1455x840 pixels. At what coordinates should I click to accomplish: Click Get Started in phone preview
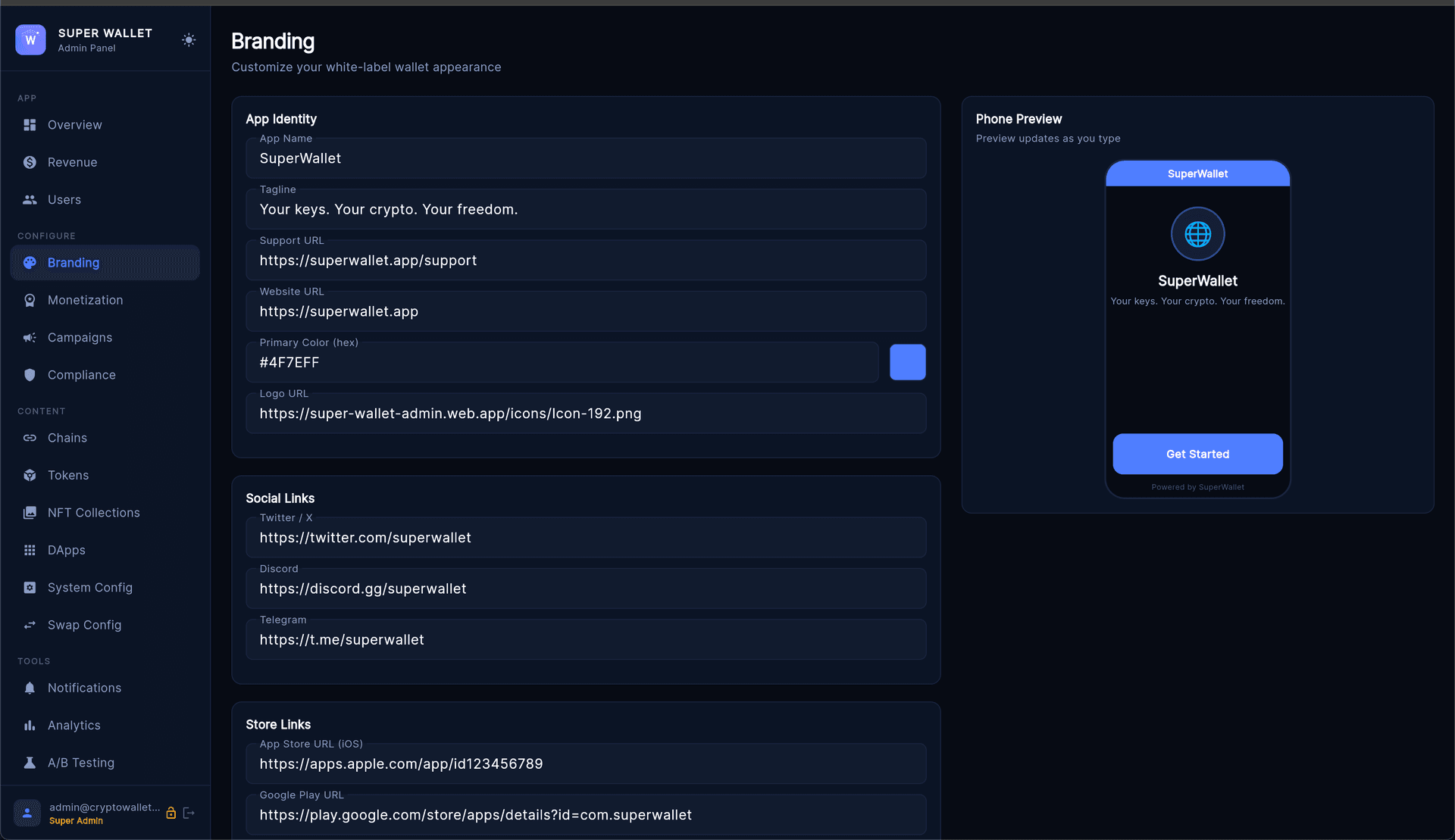click(1197, 454)
